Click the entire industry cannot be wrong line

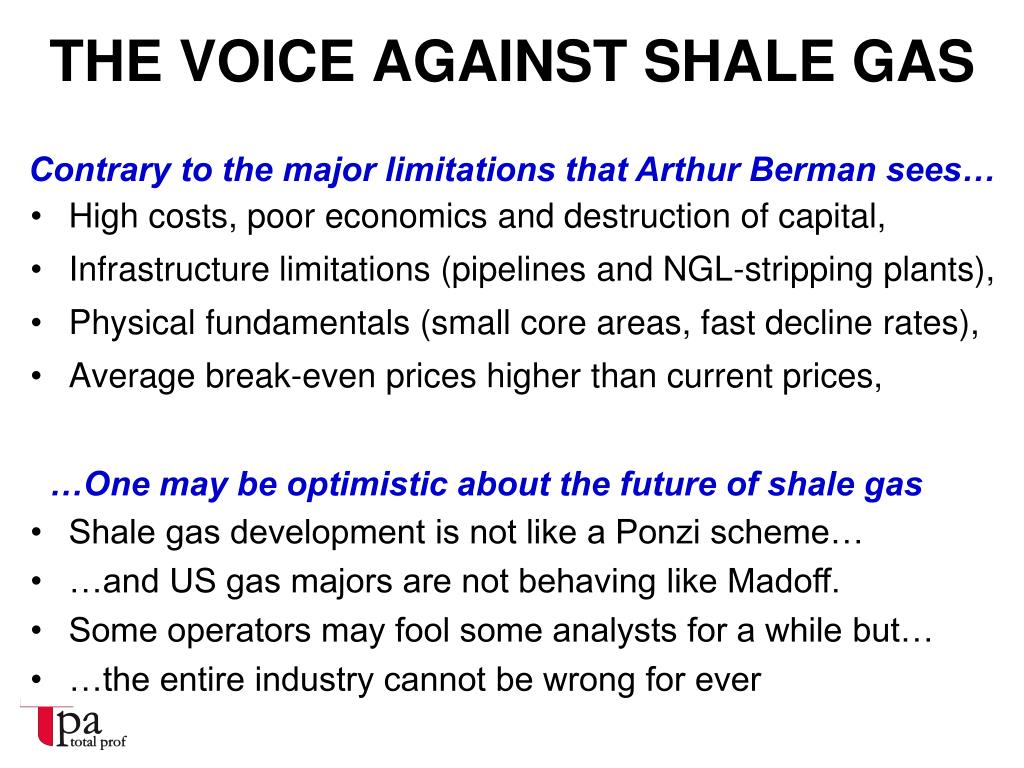415,679
